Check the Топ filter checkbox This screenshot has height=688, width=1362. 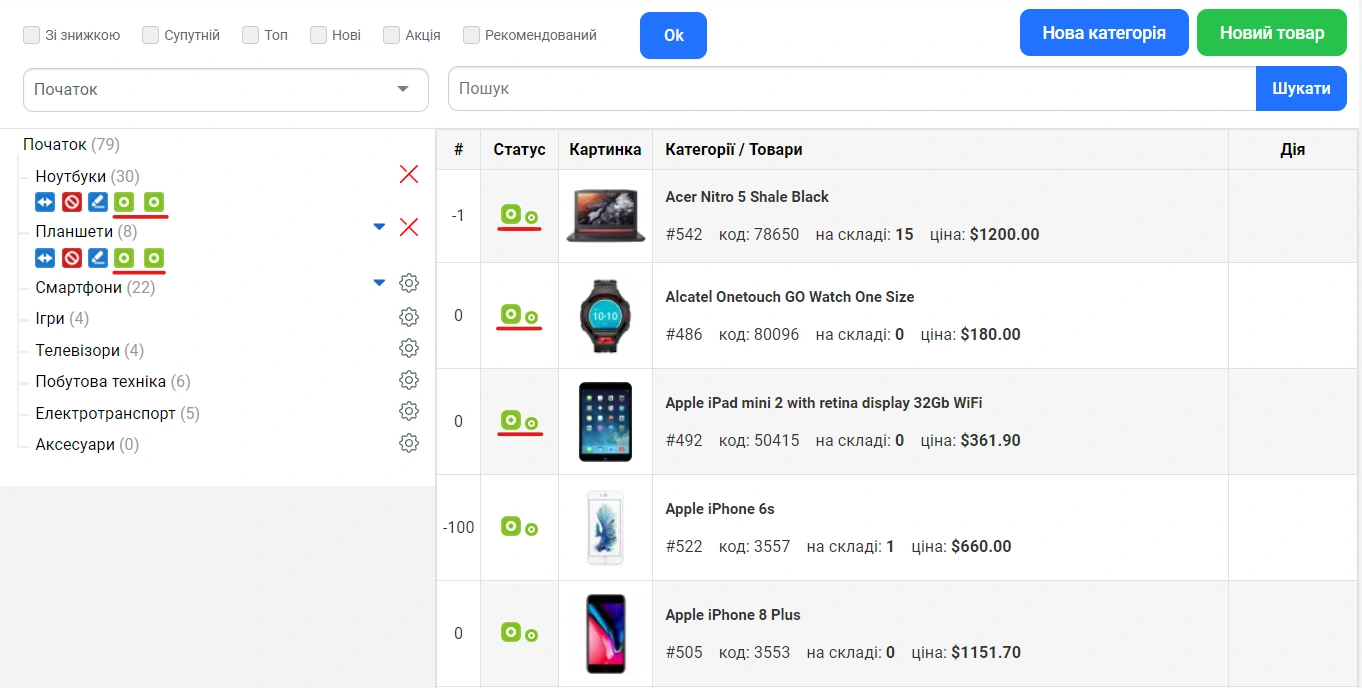[x=251, y=35]
